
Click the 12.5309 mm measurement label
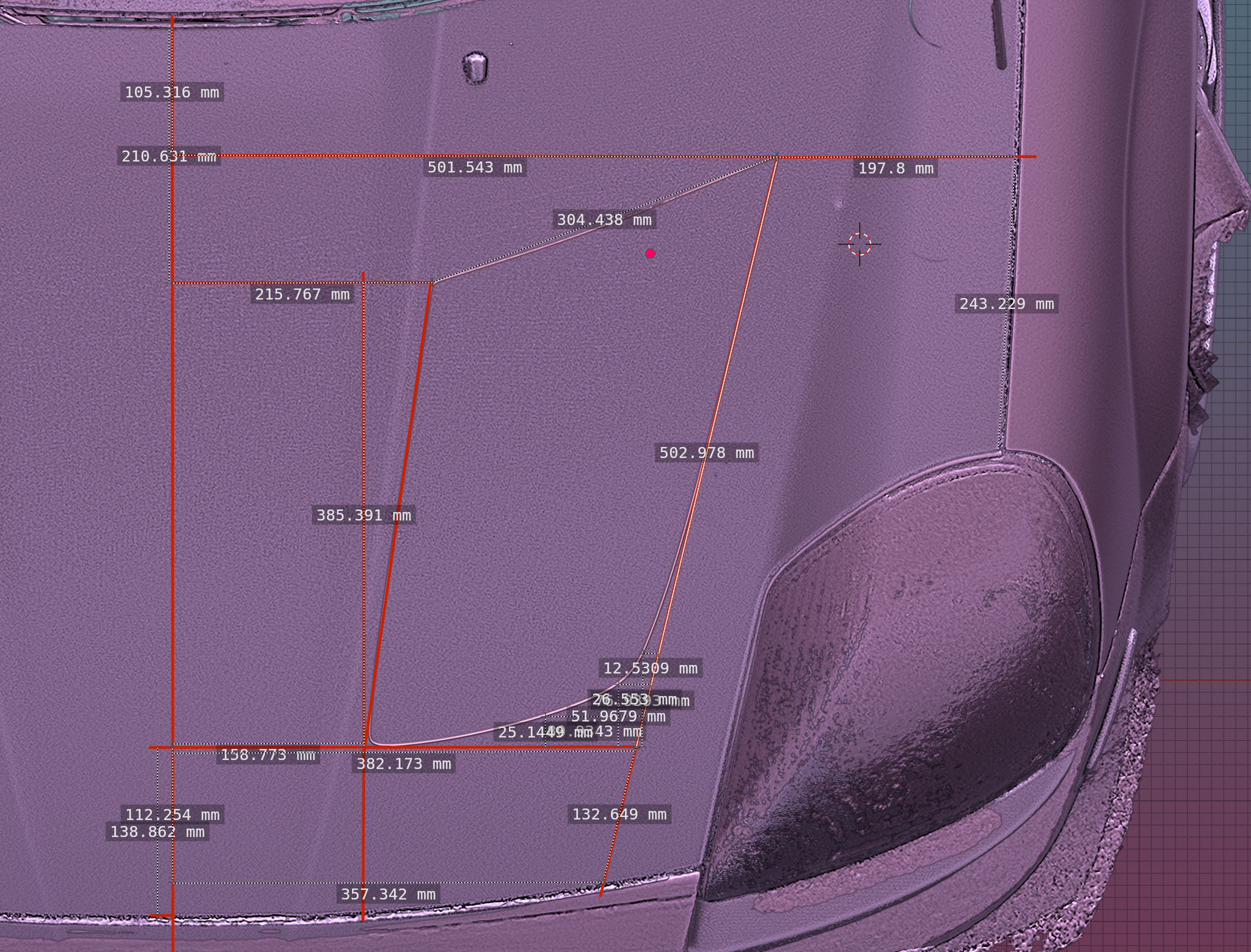[650, 668]
